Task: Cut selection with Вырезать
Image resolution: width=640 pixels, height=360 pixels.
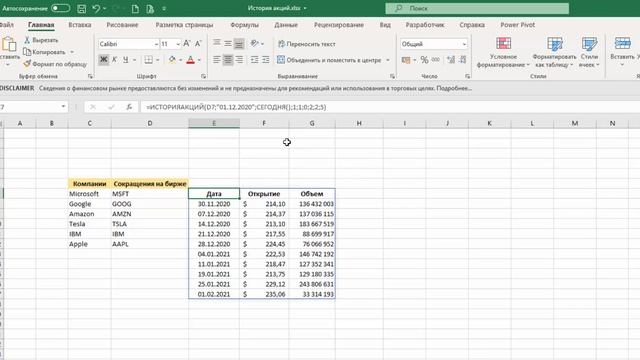Action: tap(41, 40)
